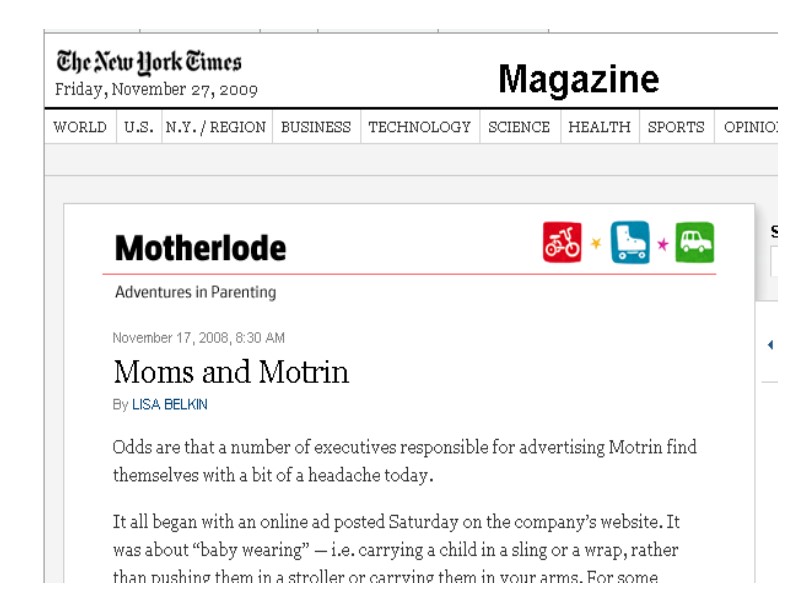Select N.Y. / REGION in navigation bar
This screenshot has width=800, height=600.
216,128
